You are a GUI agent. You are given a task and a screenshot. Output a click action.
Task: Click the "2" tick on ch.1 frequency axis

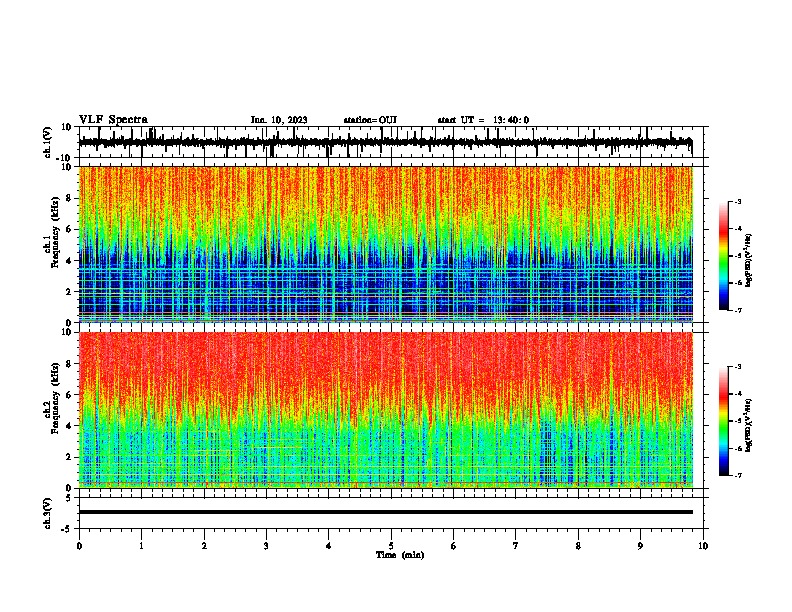(x=69, y=291)
